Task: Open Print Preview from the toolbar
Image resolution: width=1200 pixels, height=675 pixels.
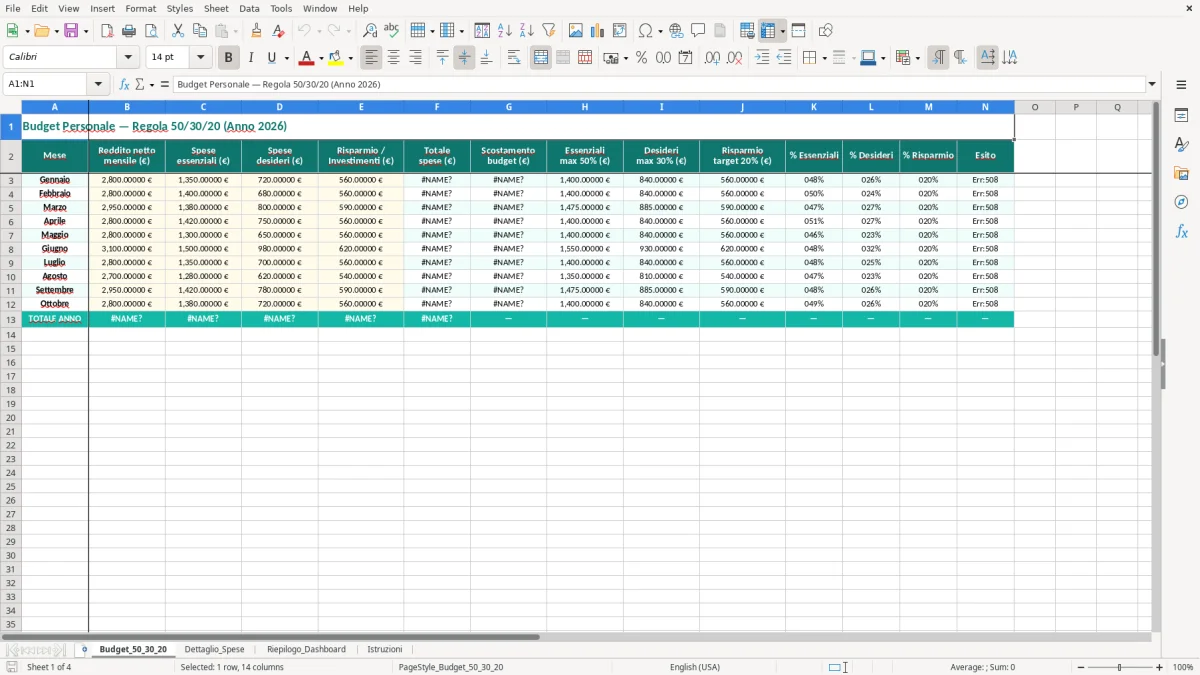Action: click(151, 31)
